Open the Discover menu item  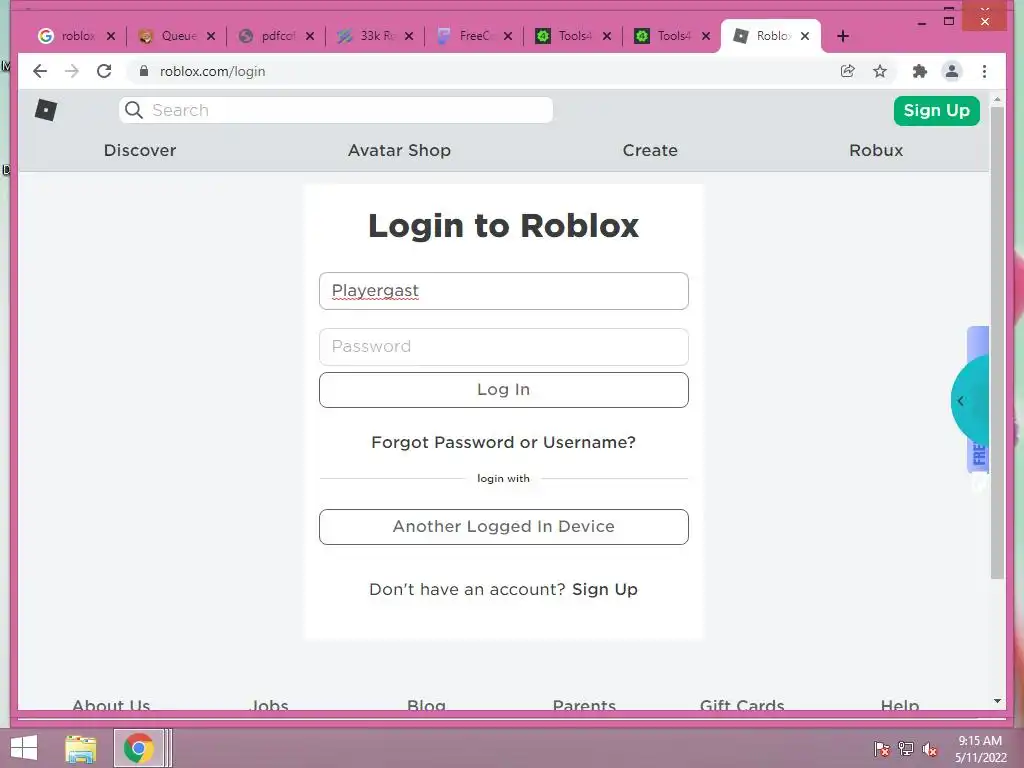coord(140,150)
